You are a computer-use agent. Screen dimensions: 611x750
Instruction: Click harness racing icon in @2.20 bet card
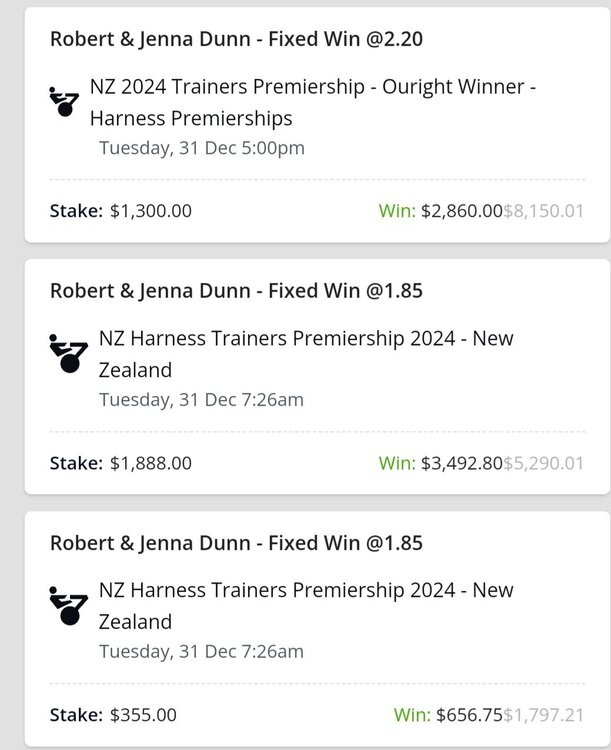coord(66,100)
